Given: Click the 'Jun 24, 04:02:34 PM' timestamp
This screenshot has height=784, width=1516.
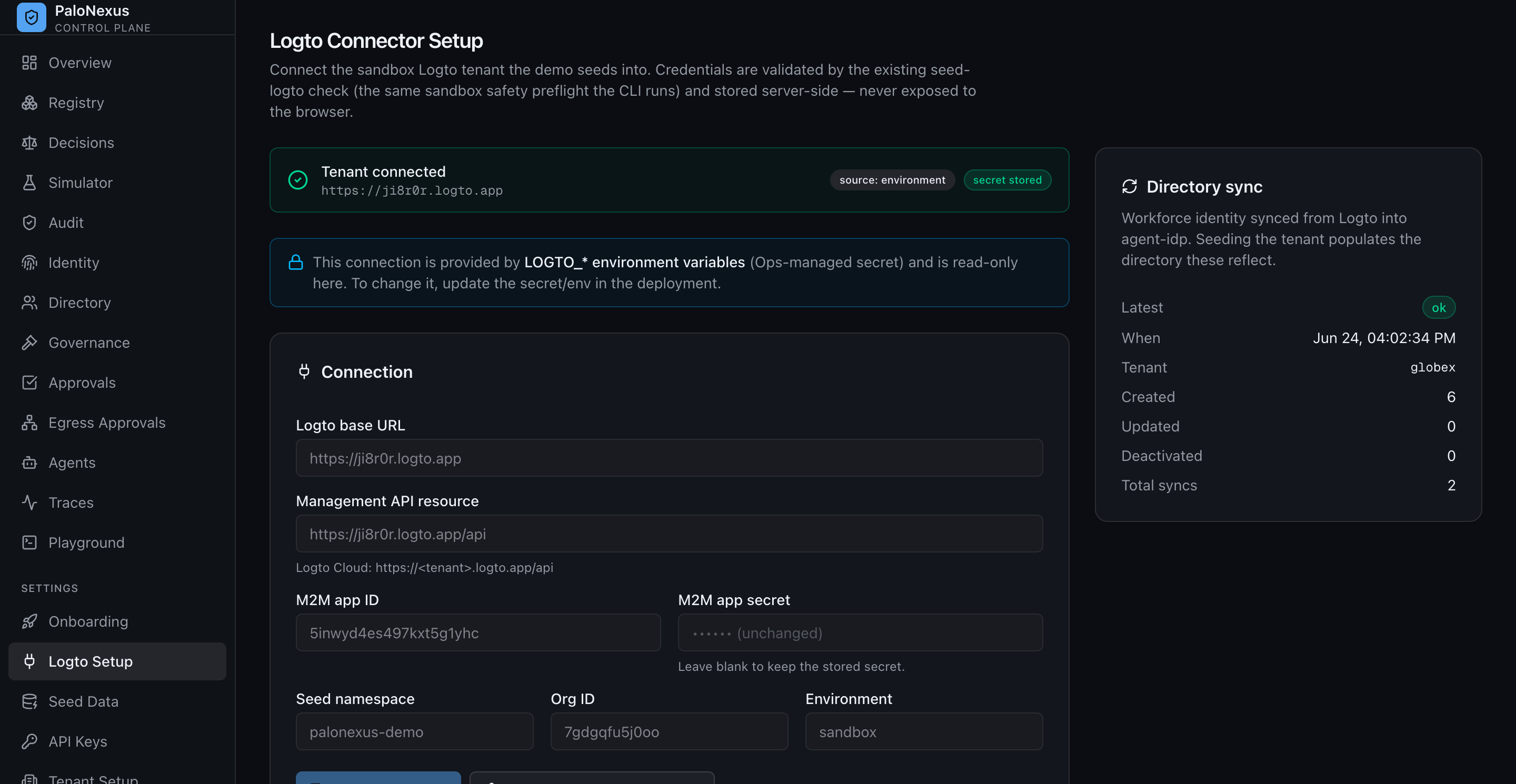Looking at the screenshot, I should click(1384, 338).
